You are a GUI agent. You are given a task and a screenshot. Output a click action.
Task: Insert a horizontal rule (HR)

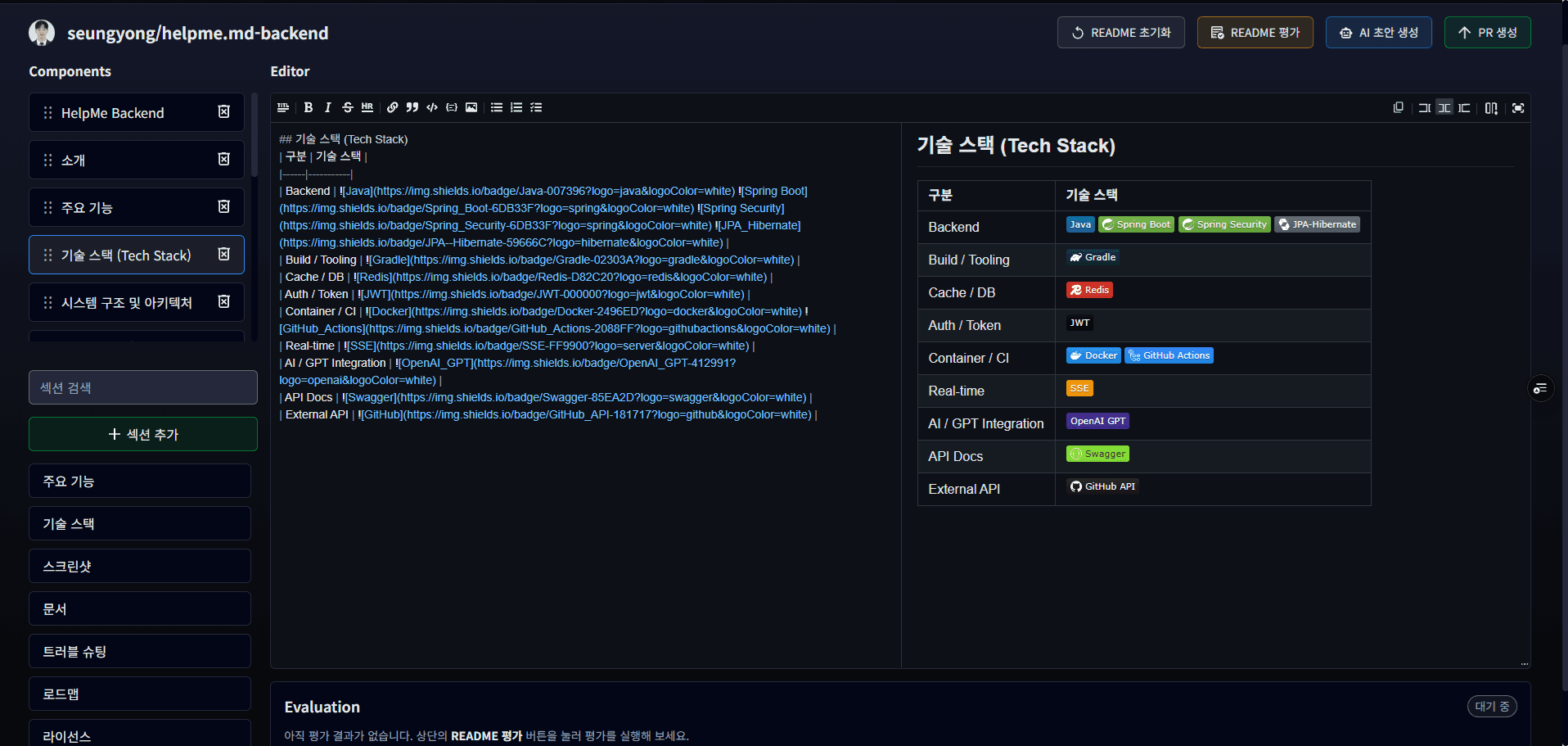pos(367,107)
